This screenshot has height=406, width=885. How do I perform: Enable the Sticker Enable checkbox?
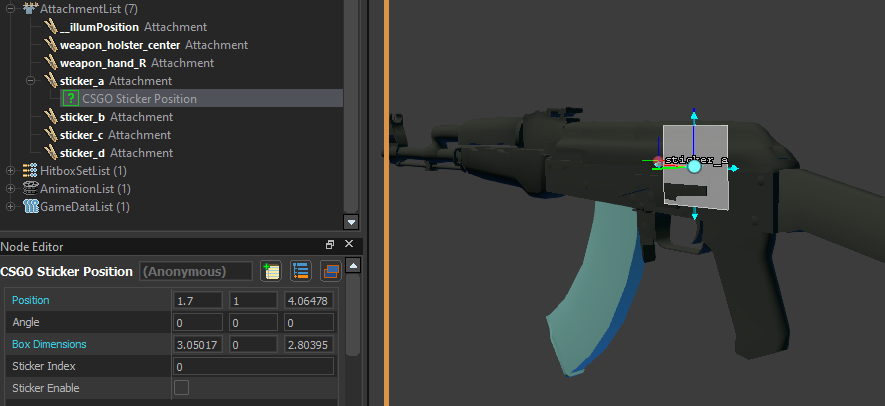click(x=182, y=388)
